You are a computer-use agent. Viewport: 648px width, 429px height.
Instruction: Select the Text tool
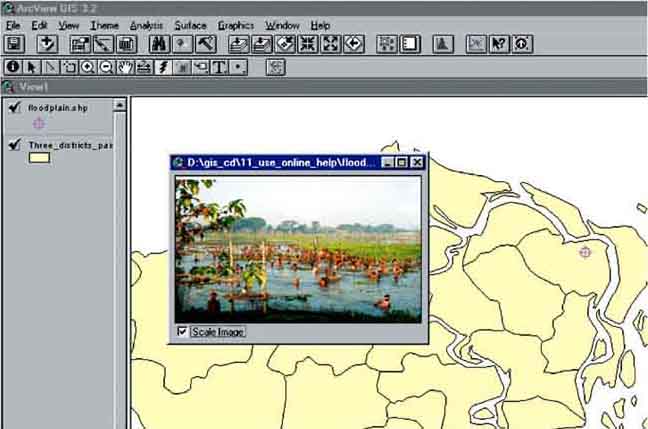[219, 67]
